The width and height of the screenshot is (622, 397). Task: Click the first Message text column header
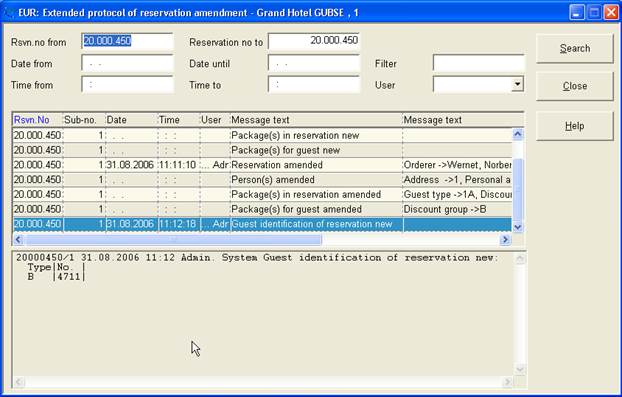click(316, 120)
